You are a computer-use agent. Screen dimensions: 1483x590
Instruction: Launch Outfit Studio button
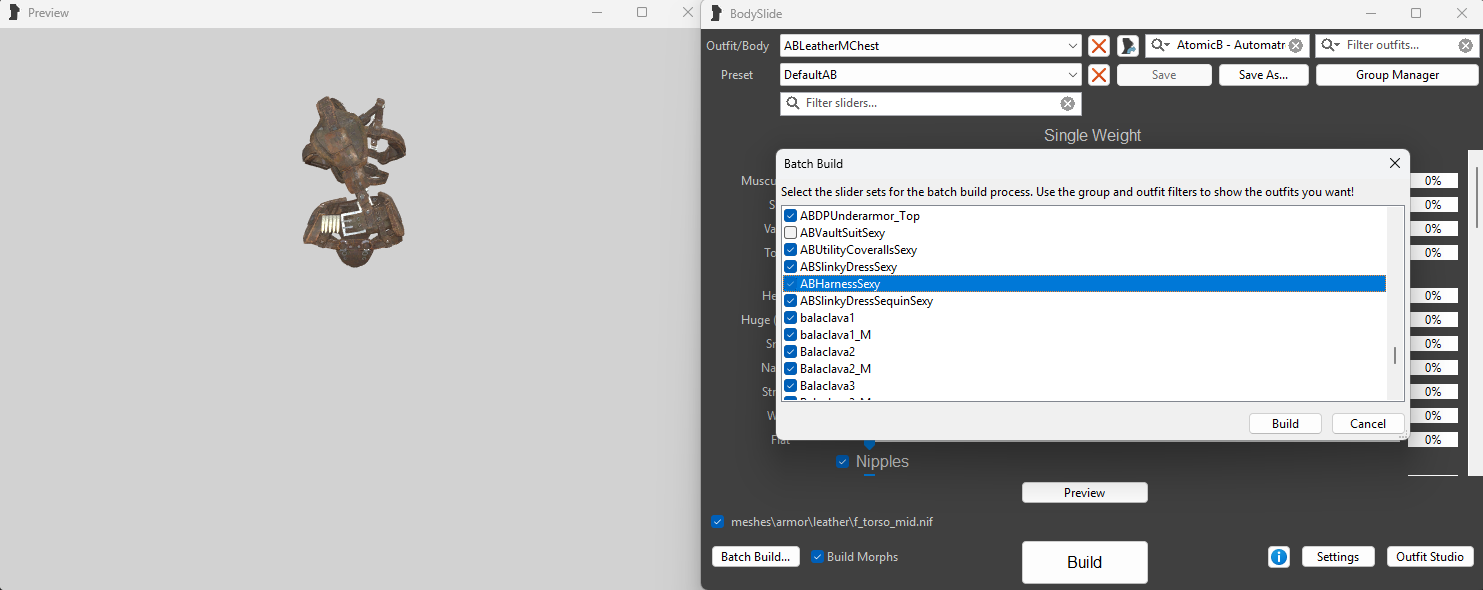[x=1430, y=557]
